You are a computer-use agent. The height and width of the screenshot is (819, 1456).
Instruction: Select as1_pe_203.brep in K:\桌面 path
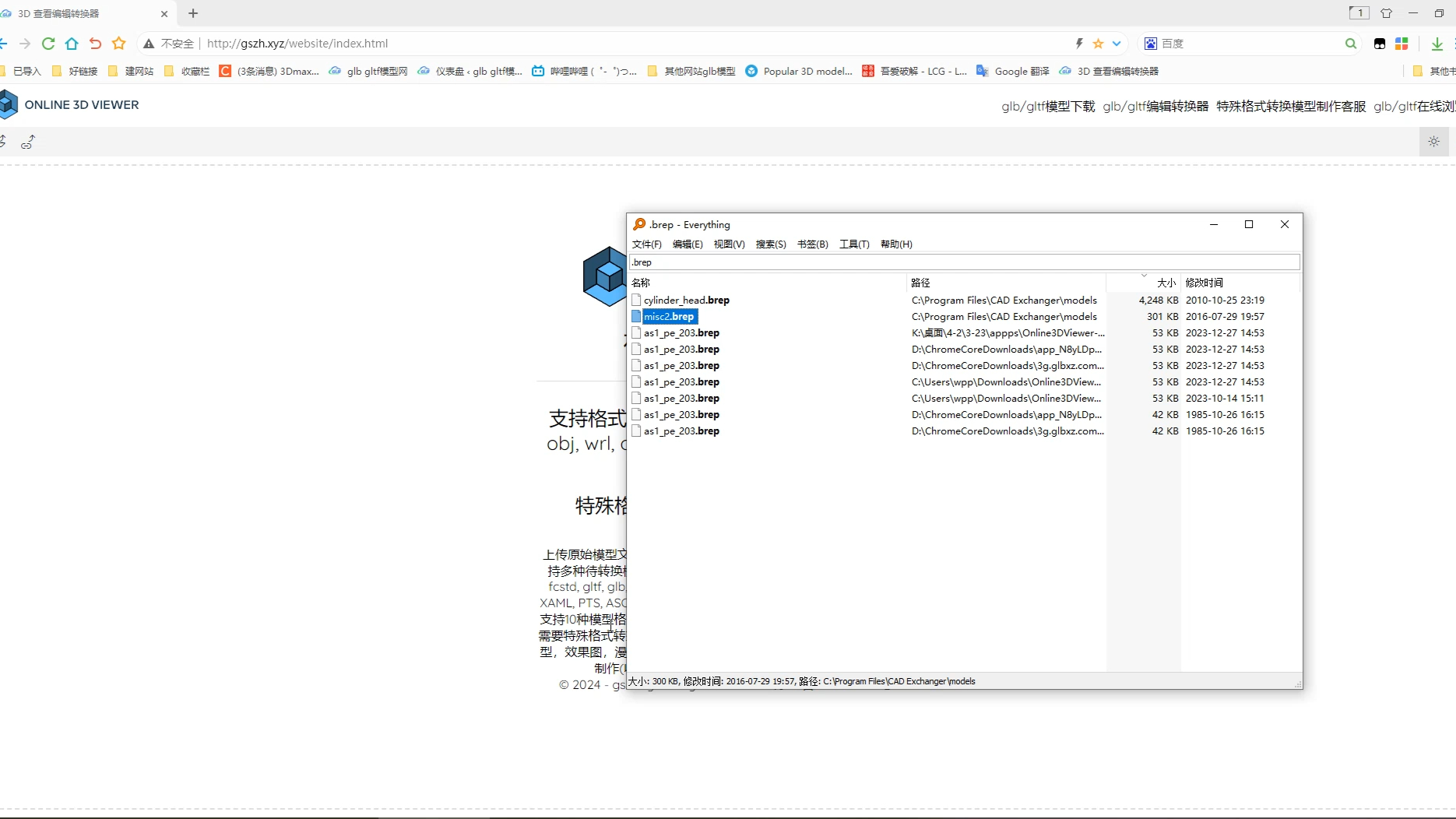tap(681, 332)
